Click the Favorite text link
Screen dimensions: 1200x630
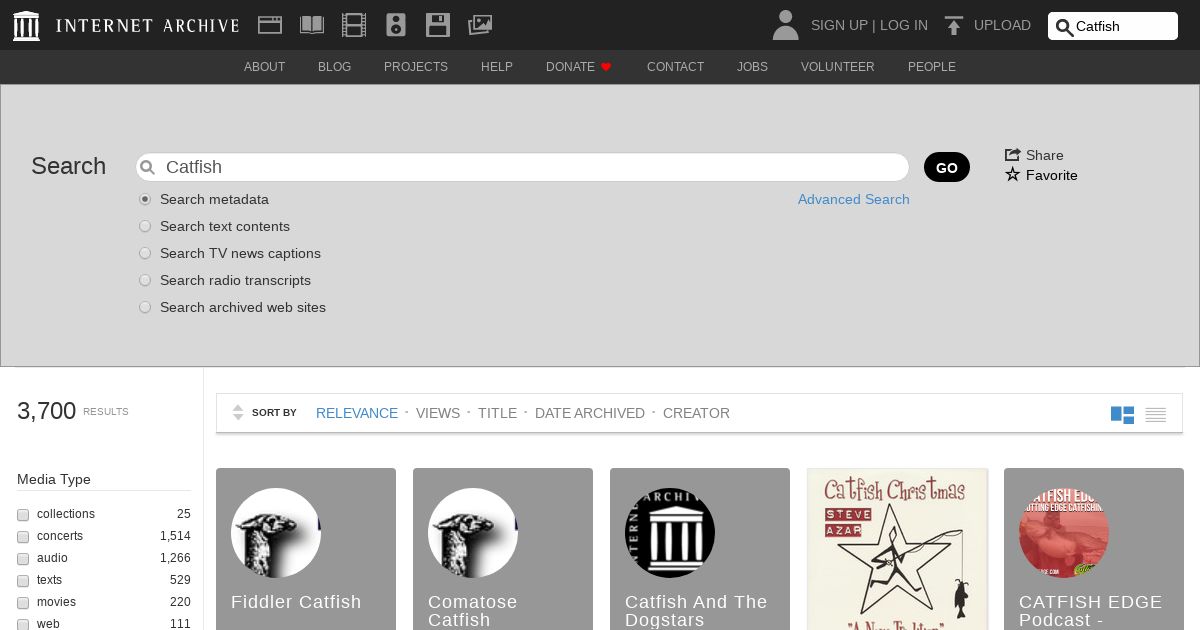tap(1052, 175)
